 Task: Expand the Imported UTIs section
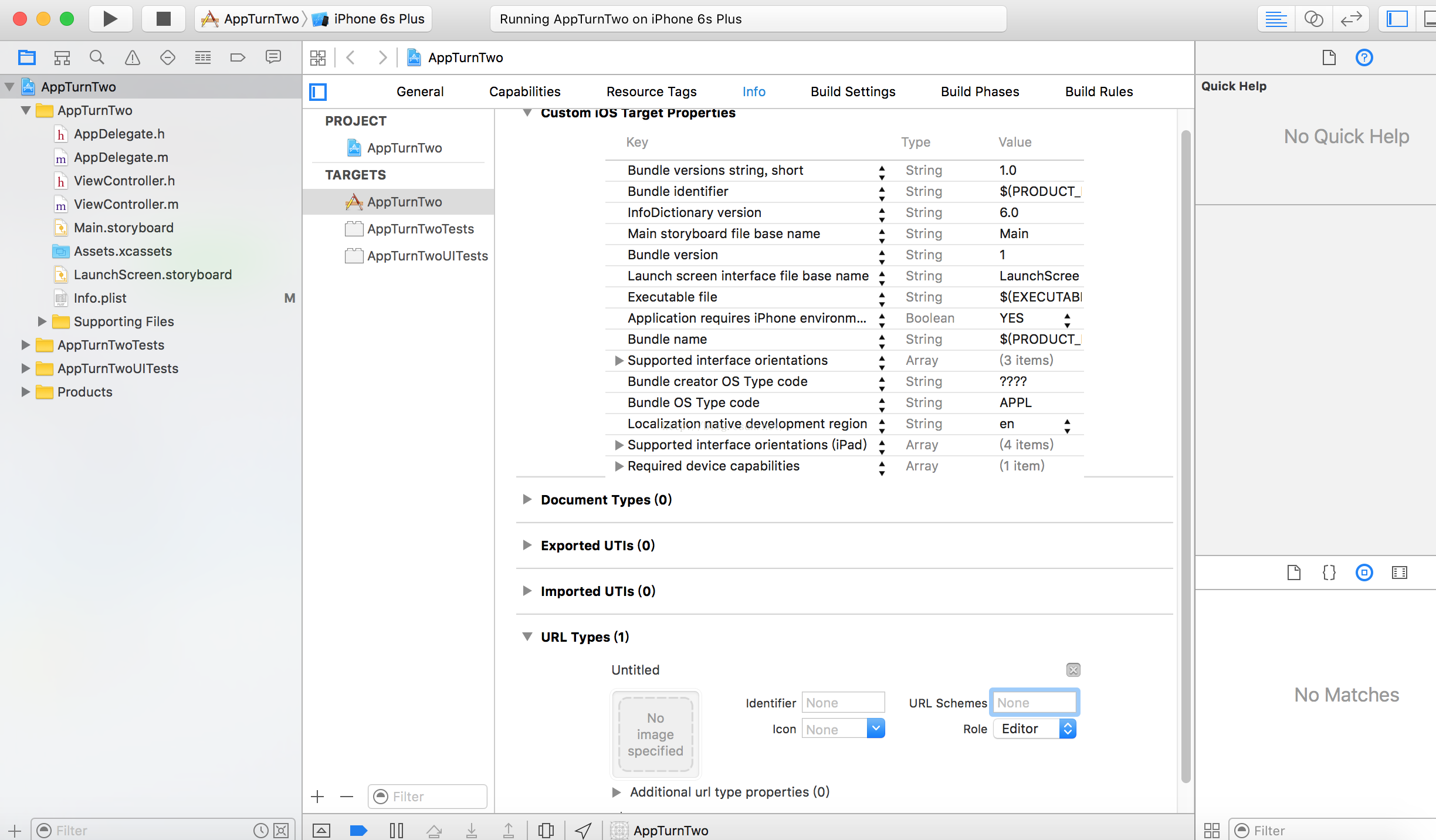point(527,591)
